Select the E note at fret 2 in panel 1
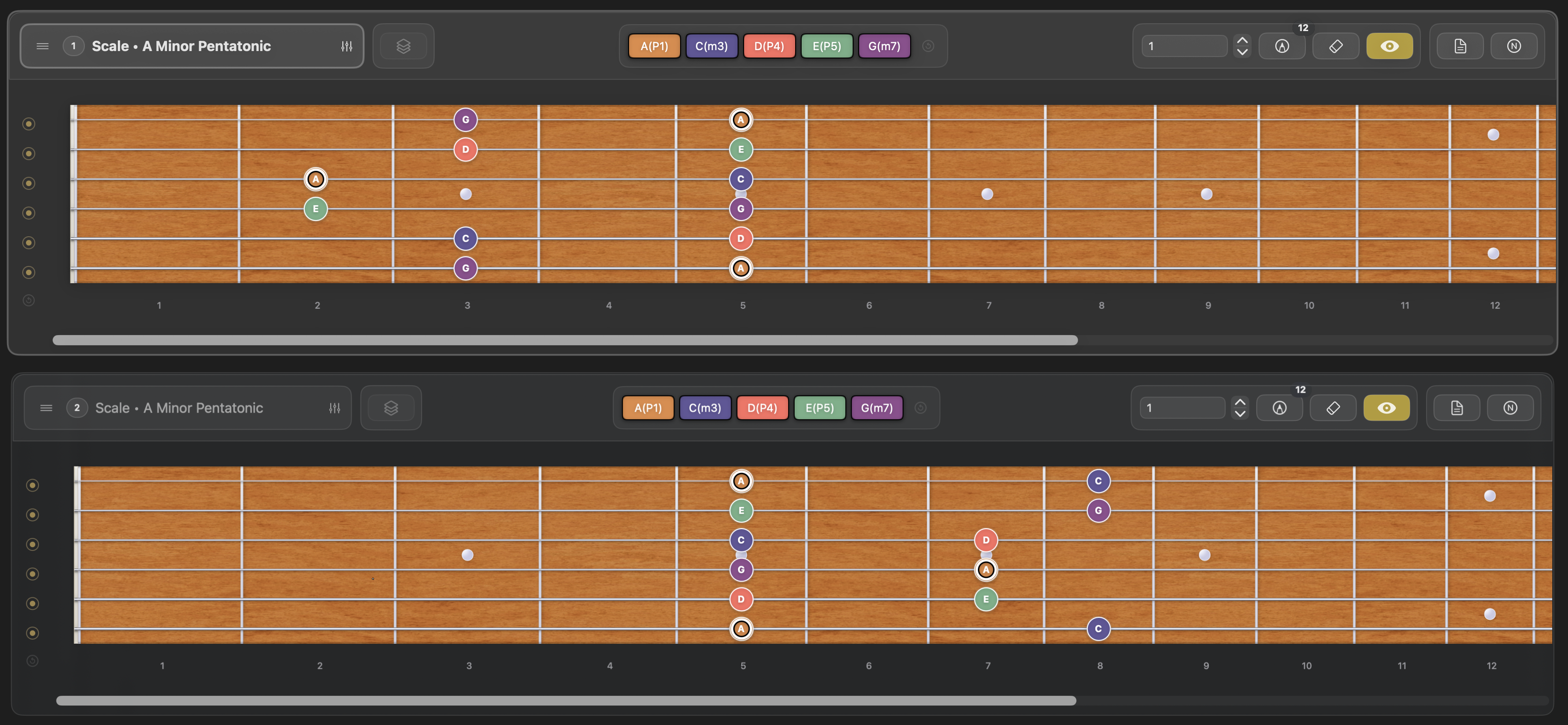This screenshot has height=725, width=1568. point(315,209)
